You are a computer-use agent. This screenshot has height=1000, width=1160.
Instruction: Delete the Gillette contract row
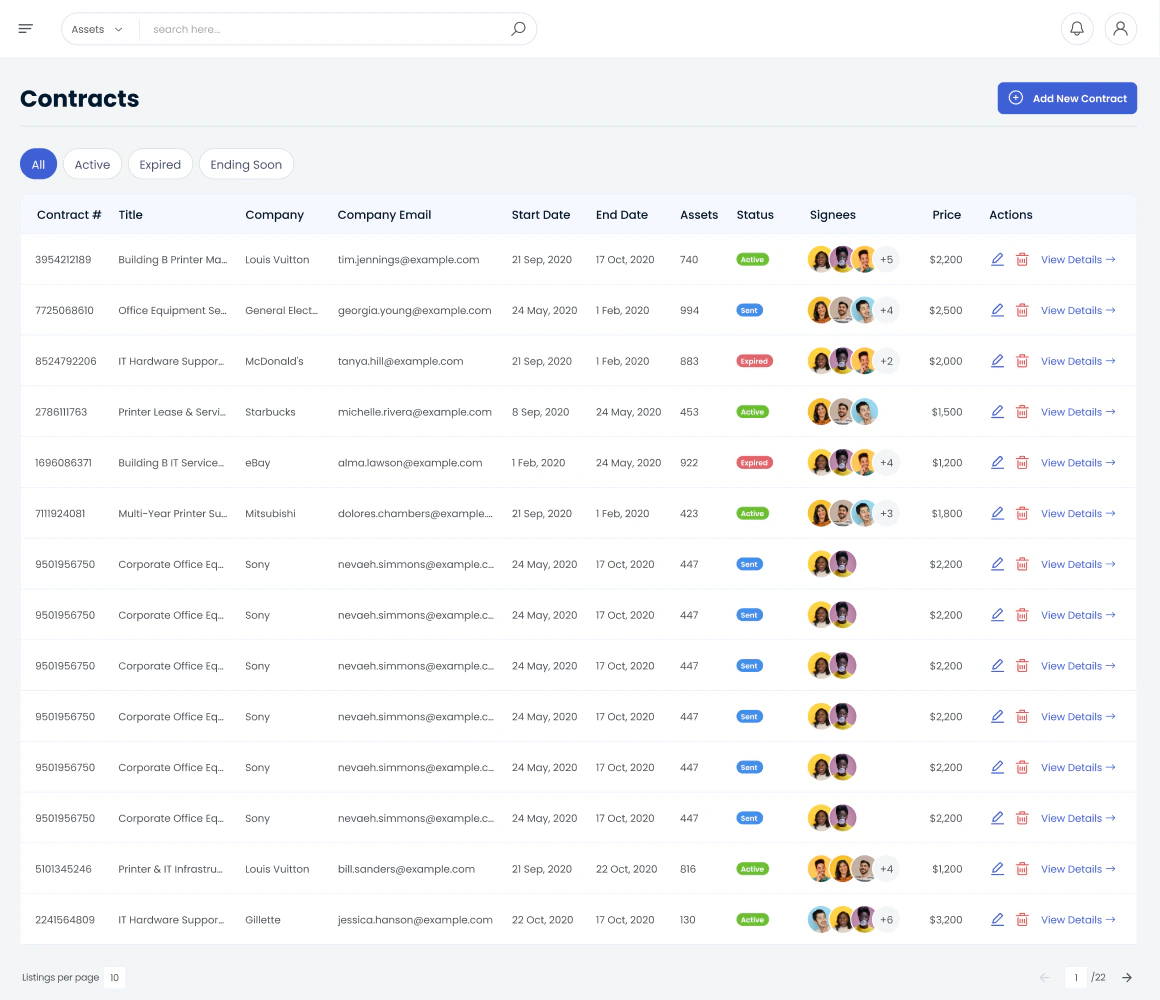click(x=1022, y=920)
